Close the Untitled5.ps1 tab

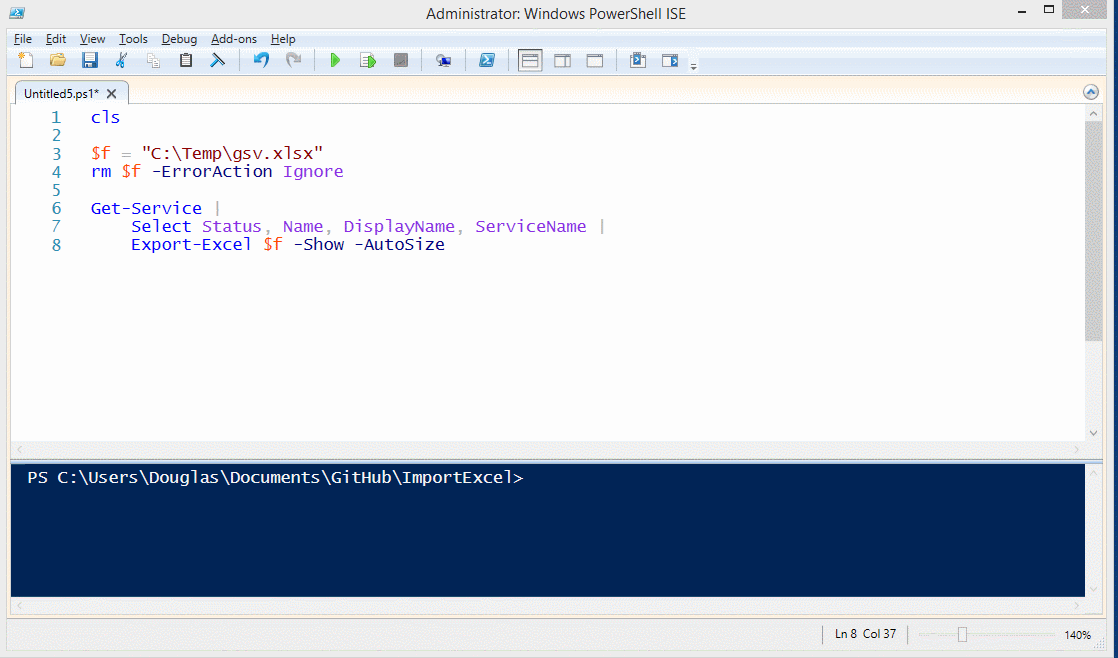click(112, 93)
